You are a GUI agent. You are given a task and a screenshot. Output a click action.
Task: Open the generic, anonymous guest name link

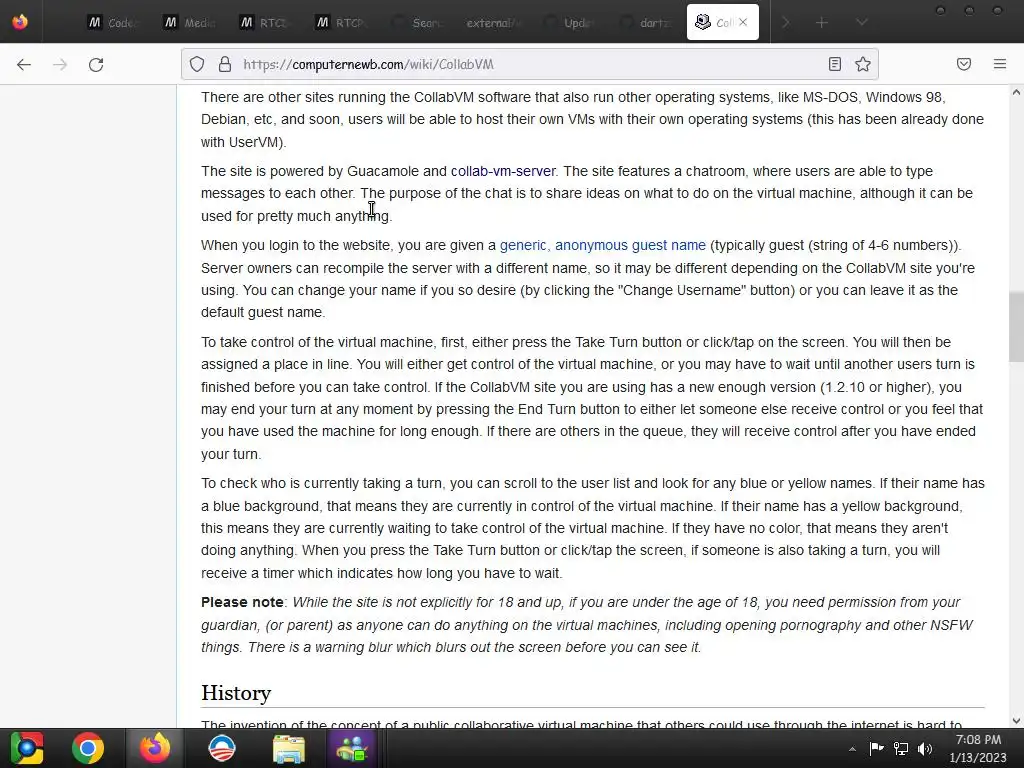[x=603, y=246]
